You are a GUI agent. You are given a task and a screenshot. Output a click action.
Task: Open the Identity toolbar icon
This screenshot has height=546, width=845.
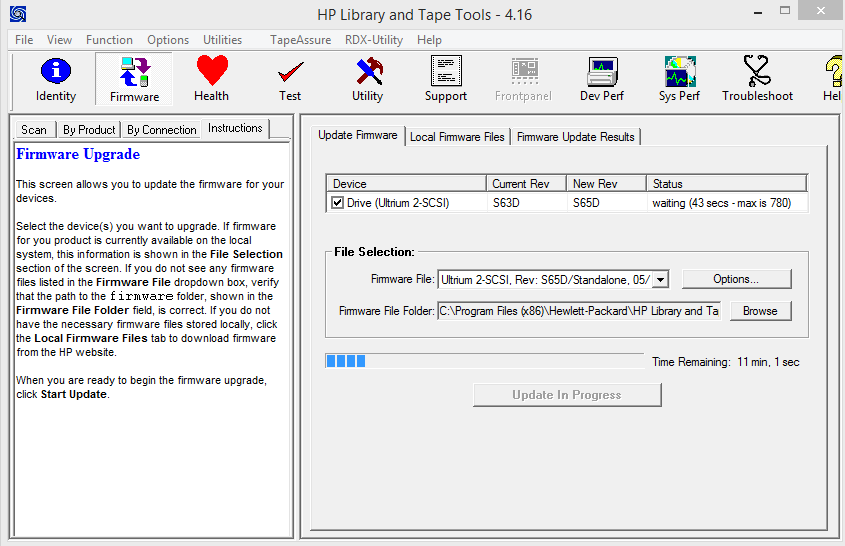[56, 79]
